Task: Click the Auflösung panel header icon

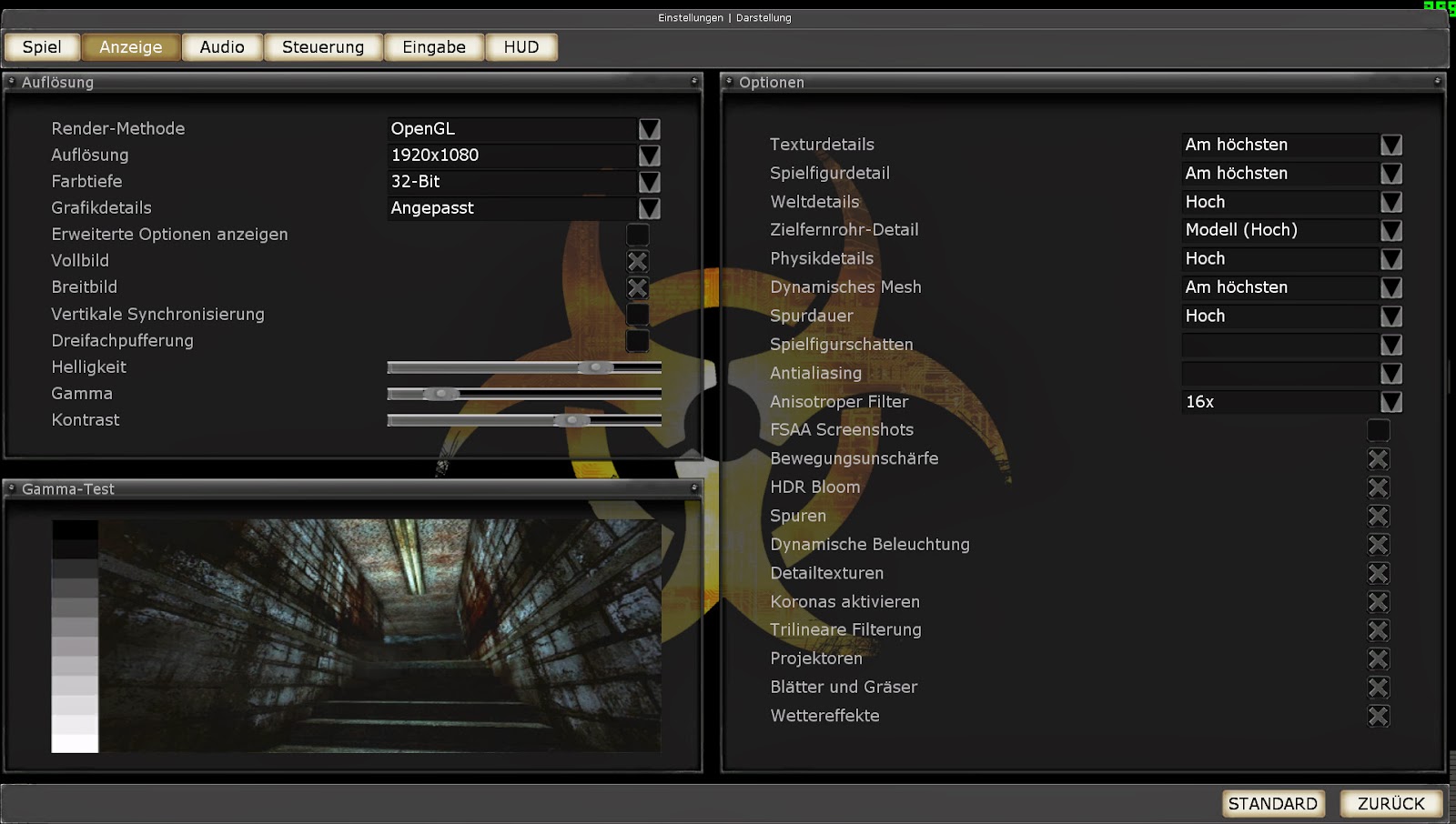Action: pyautogui.click(x=12, y=82)
